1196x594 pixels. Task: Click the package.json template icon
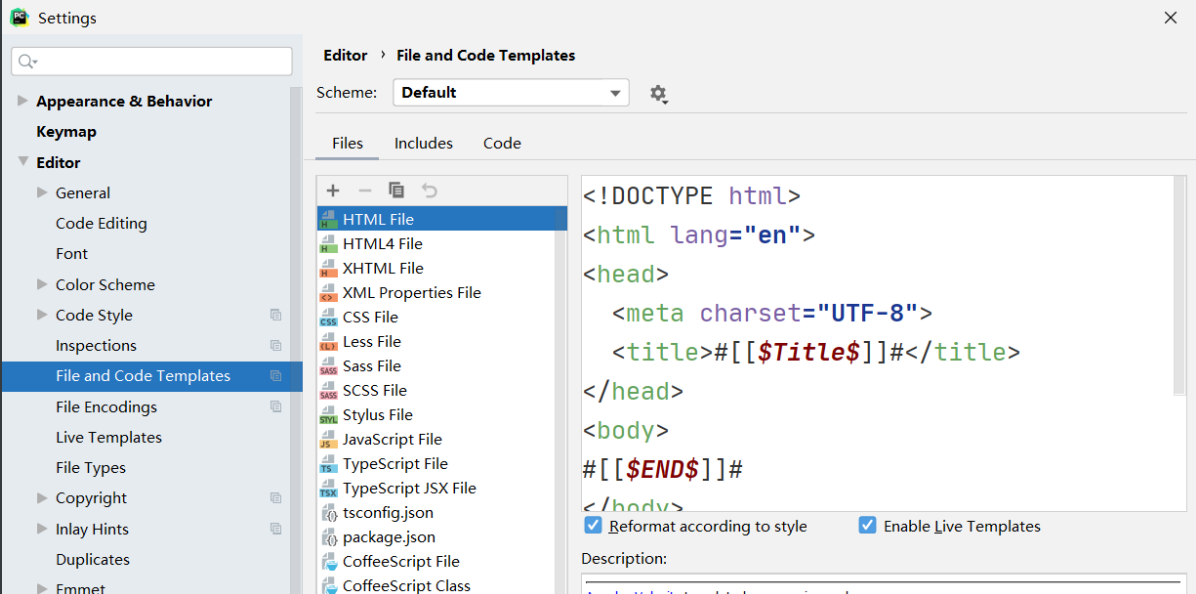[x=330, y=538]
